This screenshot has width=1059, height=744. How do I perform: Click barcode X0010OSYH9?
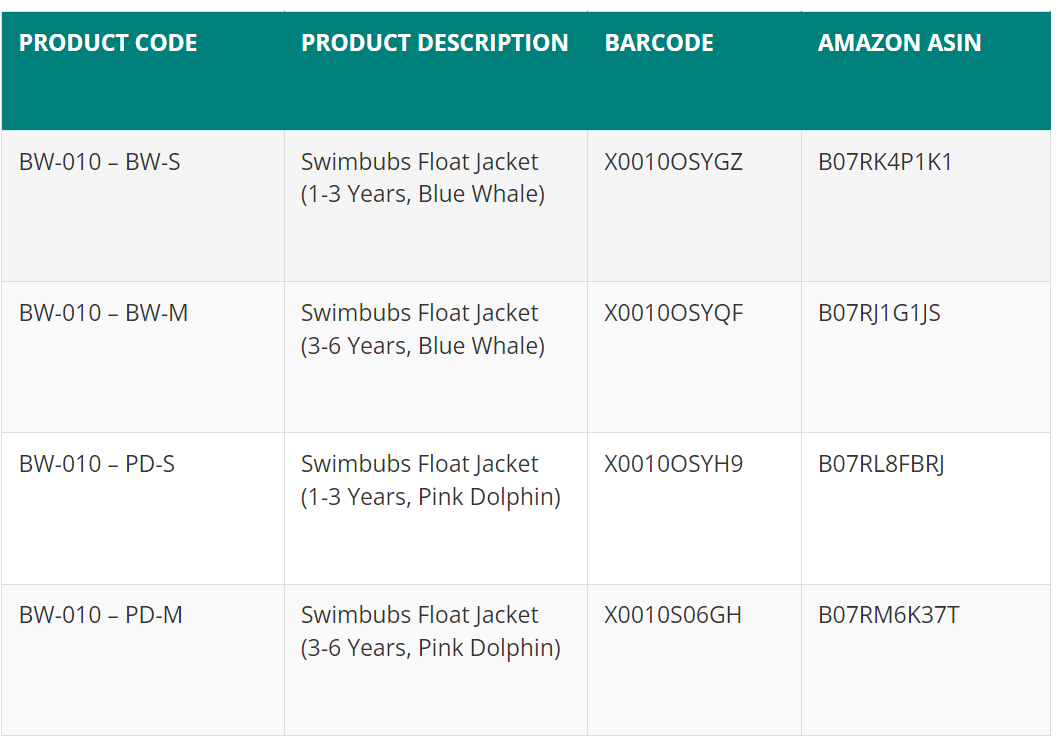click(673, 464)
